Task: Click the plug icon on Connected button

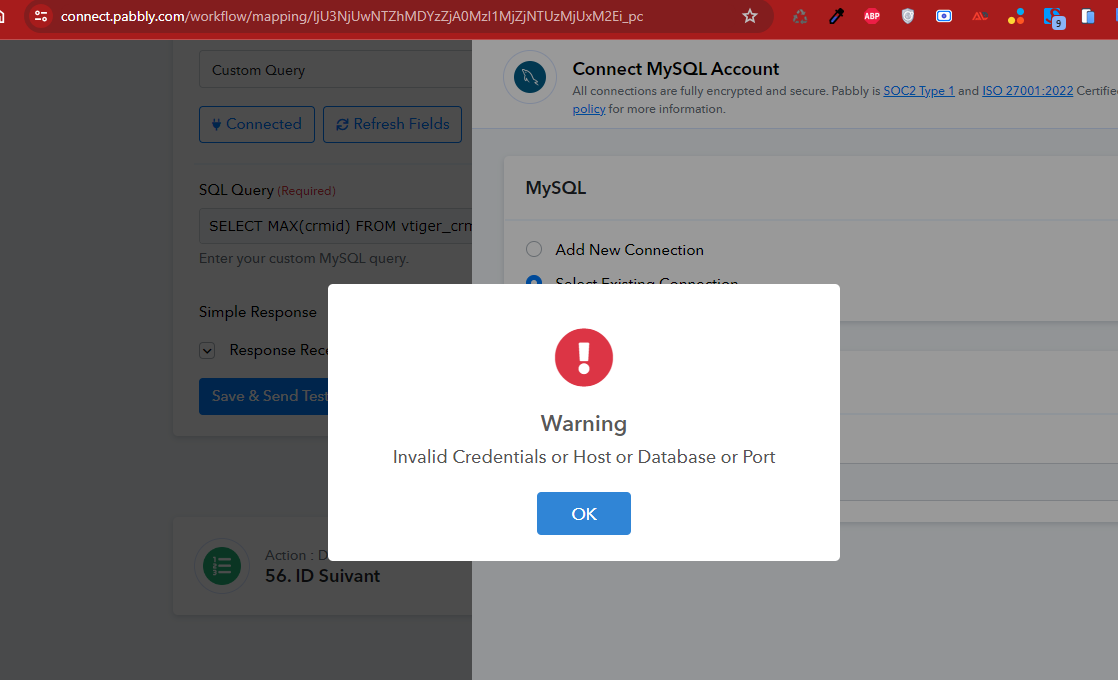Action: 216,125
